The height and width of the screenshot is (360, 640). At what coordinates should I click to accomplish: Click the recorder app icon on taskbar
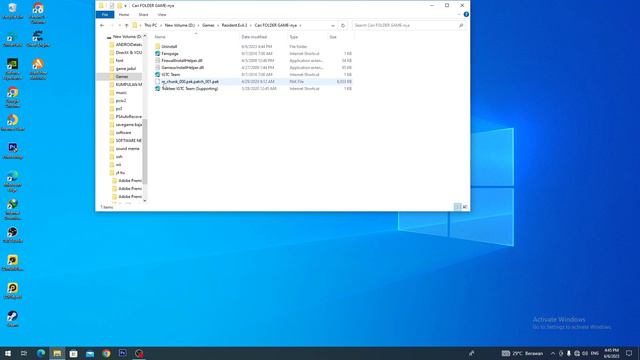tap(139, 353)
